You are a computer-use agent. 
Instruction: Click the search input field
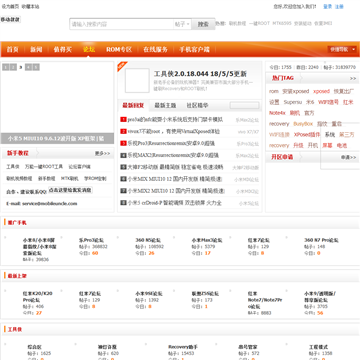tap(122, 24)
